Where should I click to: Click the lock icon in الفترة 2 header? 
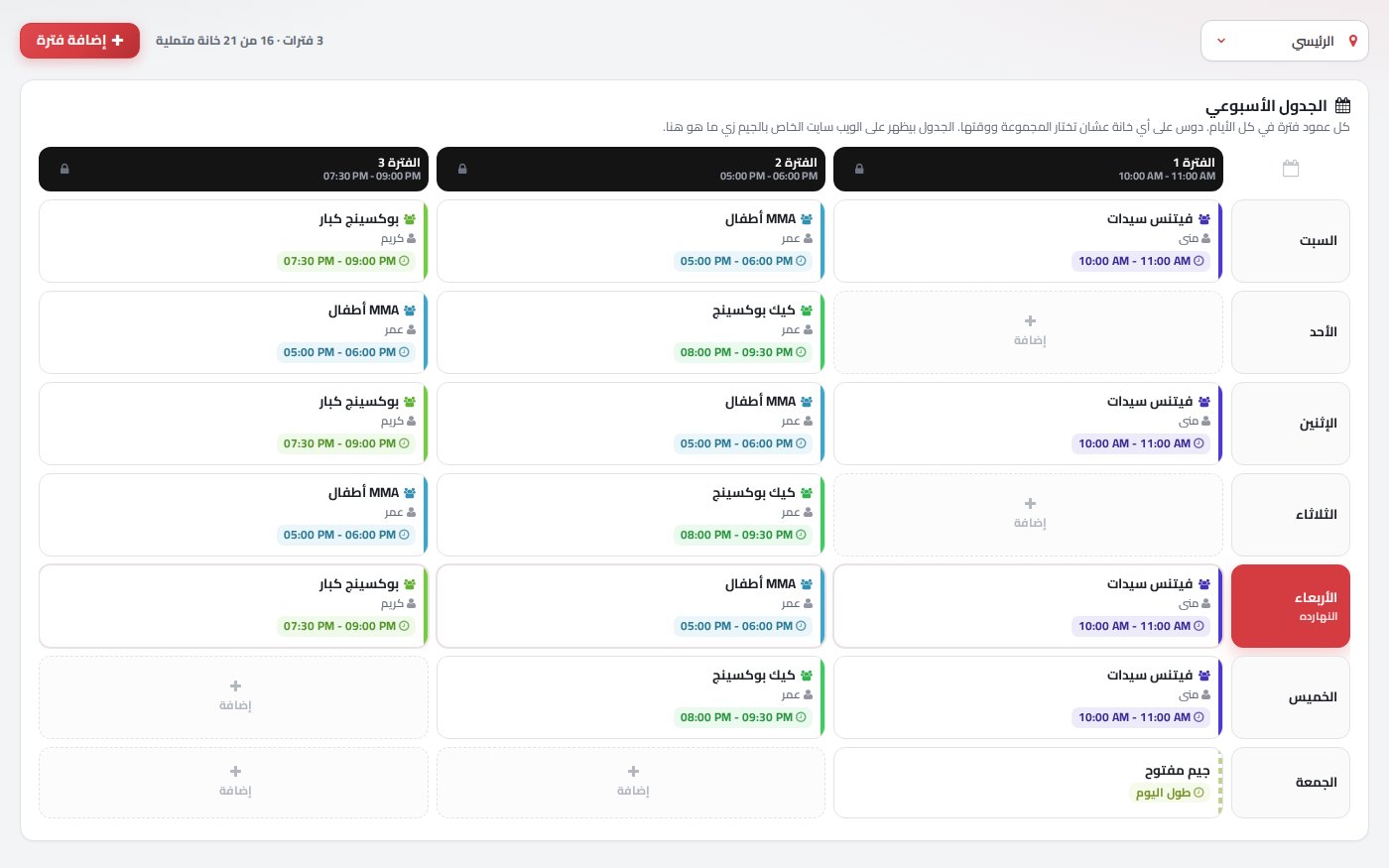click(462, 170)
